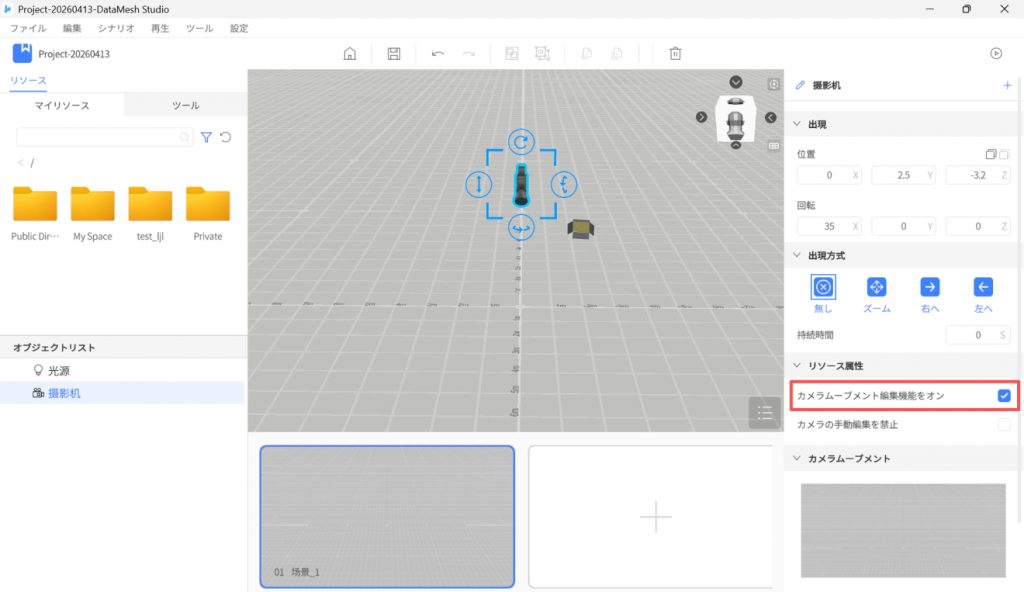Click the Home icon in toolbar

(350, 54)
